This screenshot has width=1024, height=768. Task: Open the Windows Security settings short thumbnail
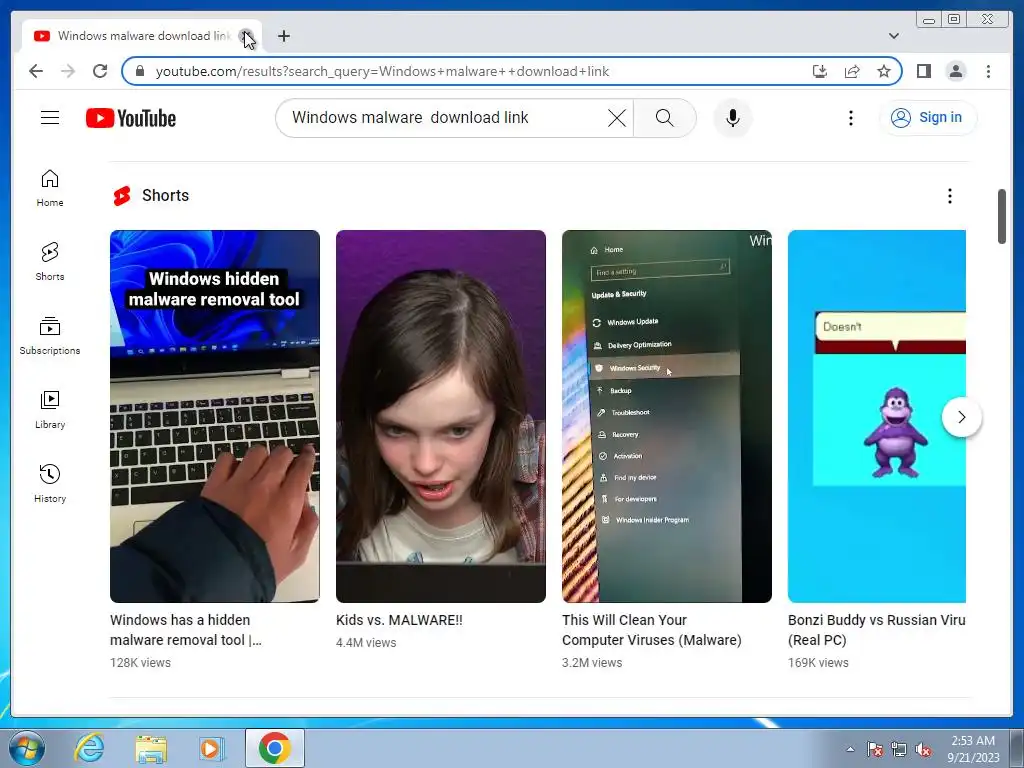click(667, 416)
